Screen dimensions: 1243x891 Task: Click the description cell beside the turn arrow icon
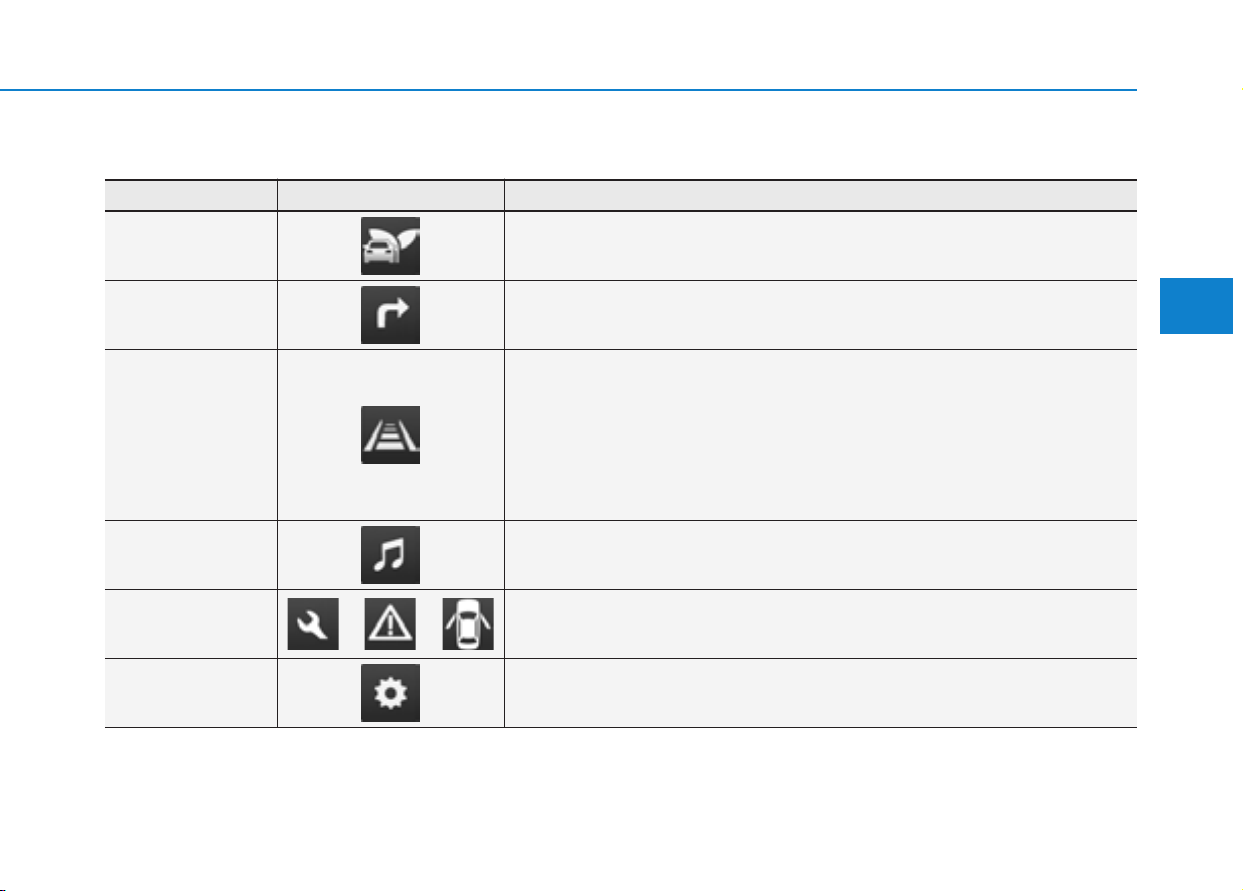(820, 315)
